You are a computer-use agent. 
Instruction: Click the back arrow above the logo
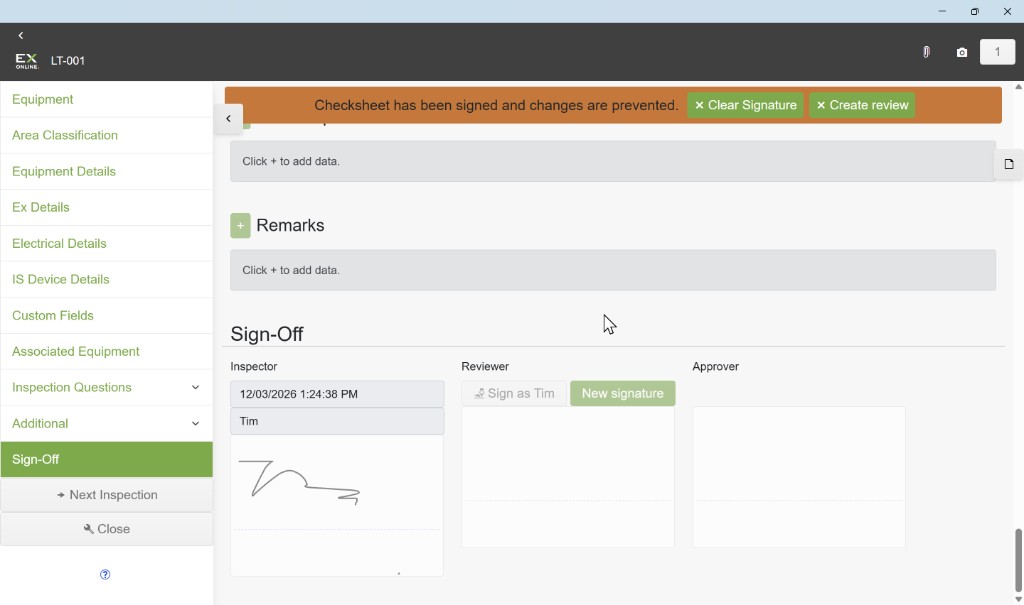(21, 35)
